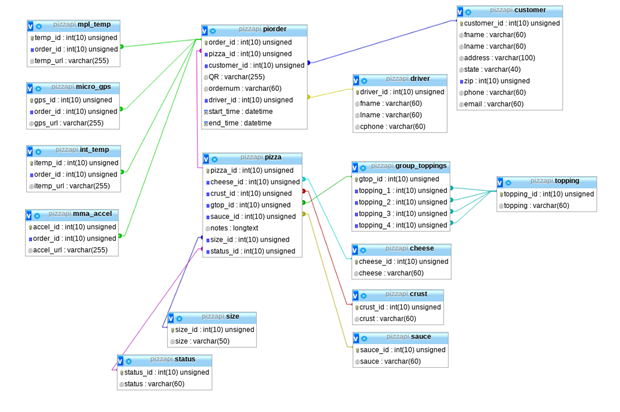Click customer_id column in piorder table

click(254, 65)
